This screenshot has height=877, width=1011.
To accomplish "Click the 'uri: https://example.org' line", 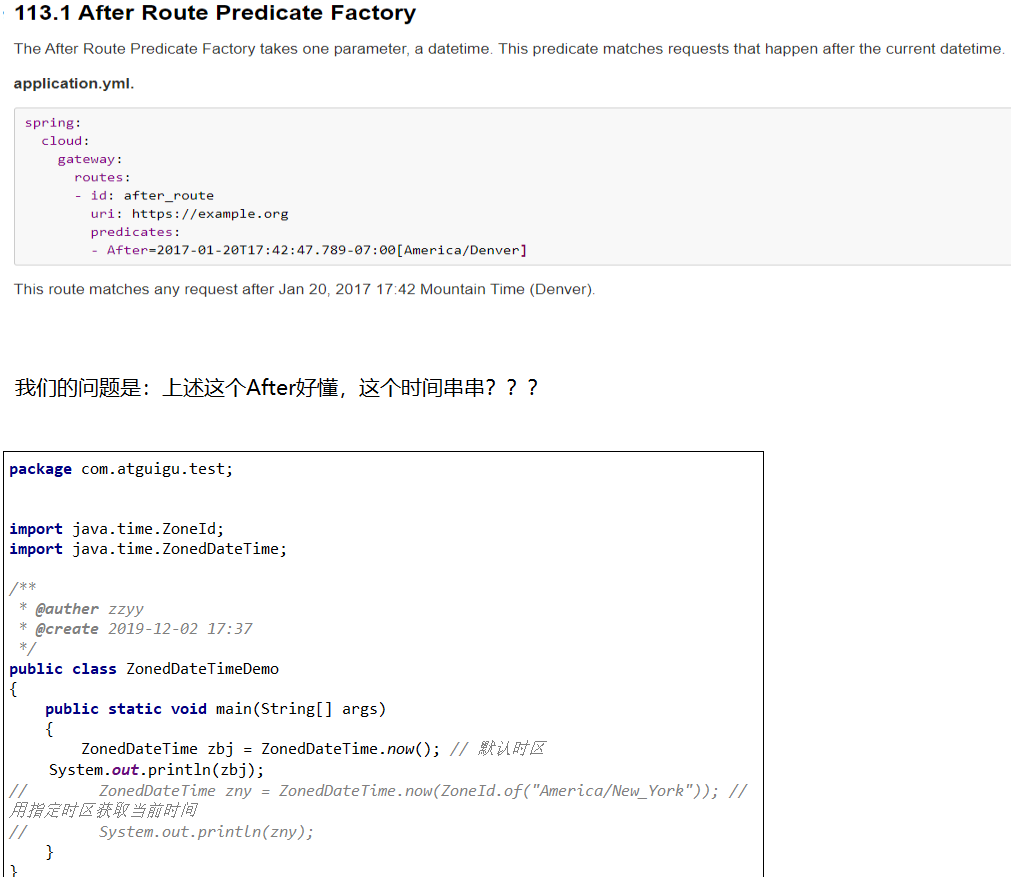I will click(x=189, y=213).
